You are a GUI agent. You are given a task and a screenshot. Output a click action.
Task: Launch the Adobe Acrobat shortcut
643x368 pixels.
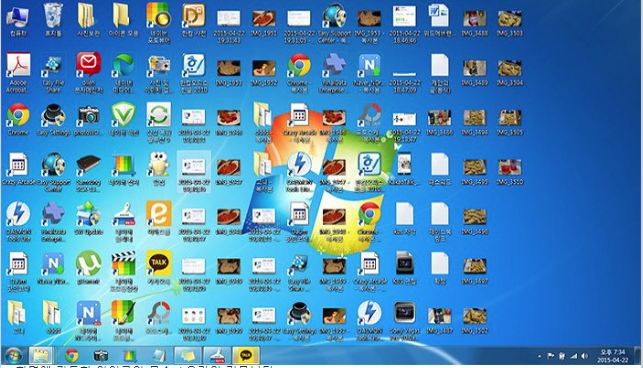(x=18, y=73)
